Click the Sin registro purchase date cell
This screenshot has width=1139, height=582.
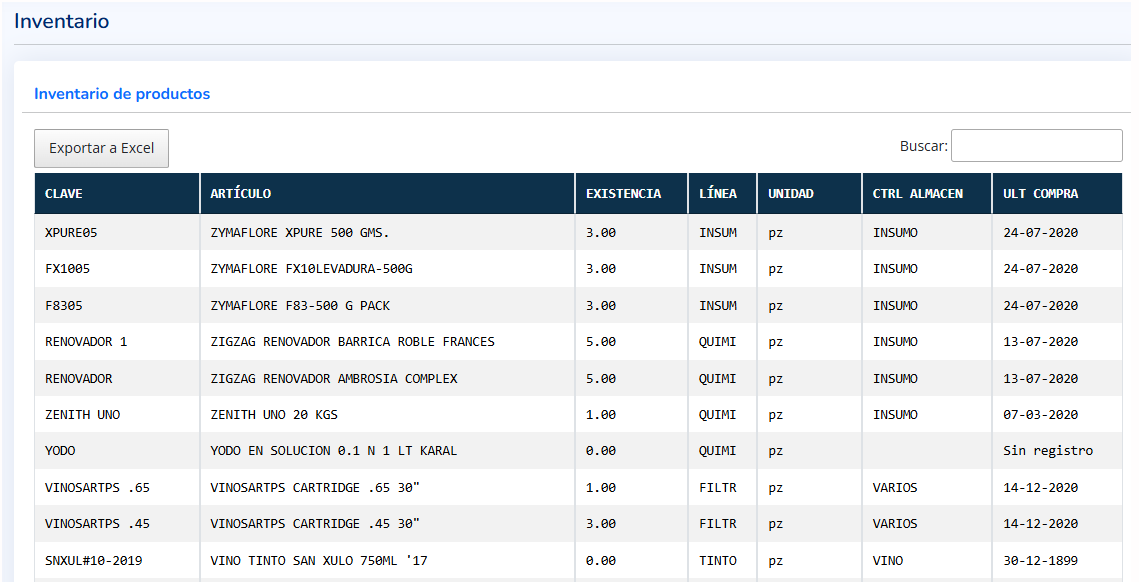pos(1048,451)
